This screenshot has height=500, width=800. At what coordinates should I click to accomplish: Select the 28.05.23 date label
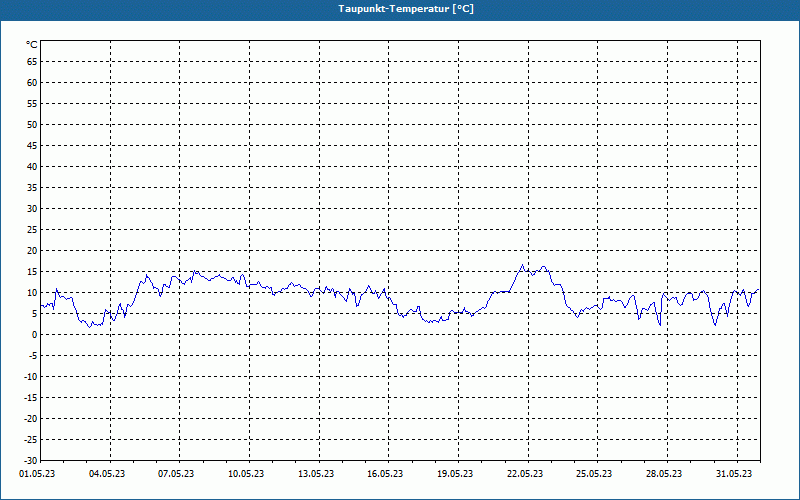coord(664,474)
